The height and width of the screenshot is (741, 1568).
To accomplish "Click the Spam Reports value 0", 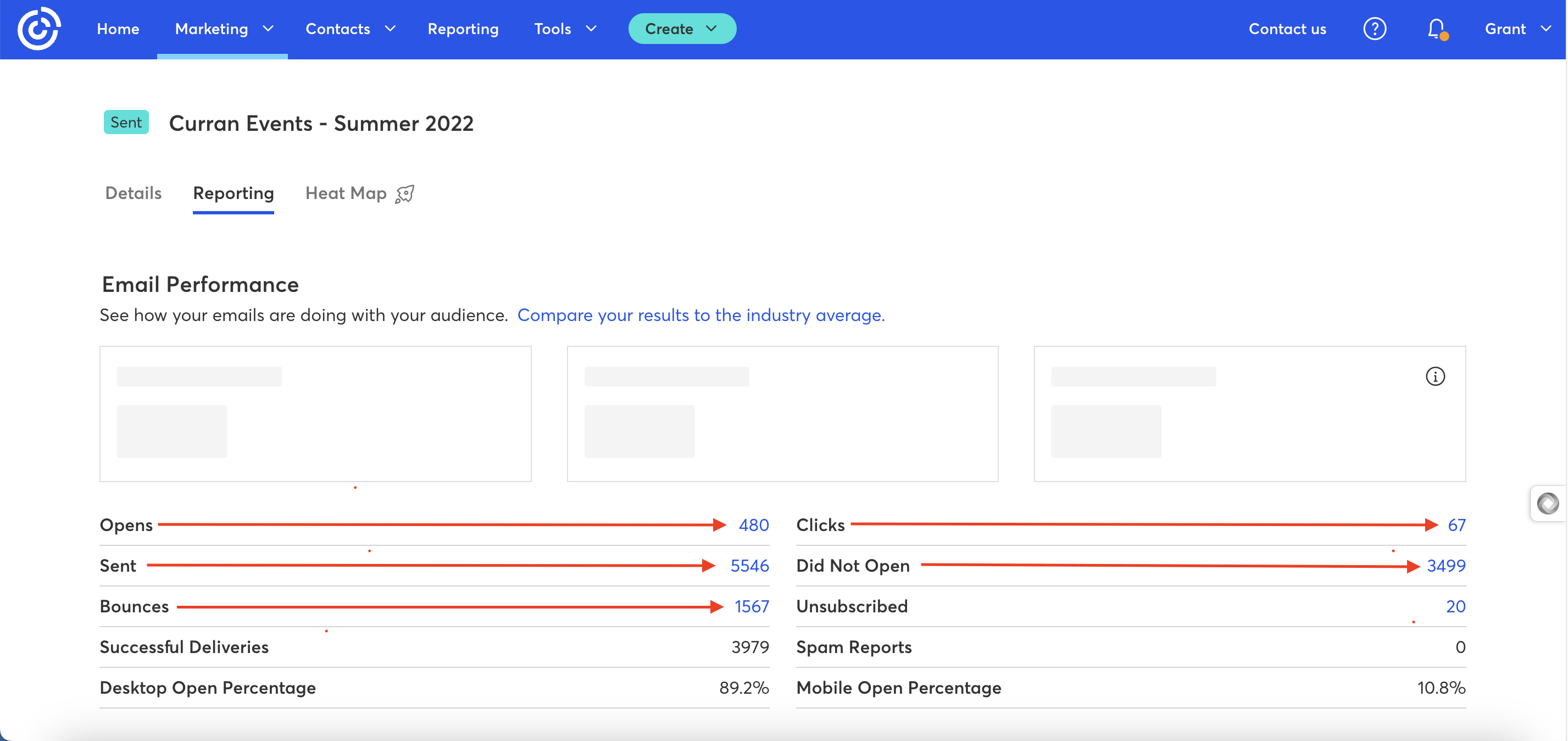I will click(1460, 647).
